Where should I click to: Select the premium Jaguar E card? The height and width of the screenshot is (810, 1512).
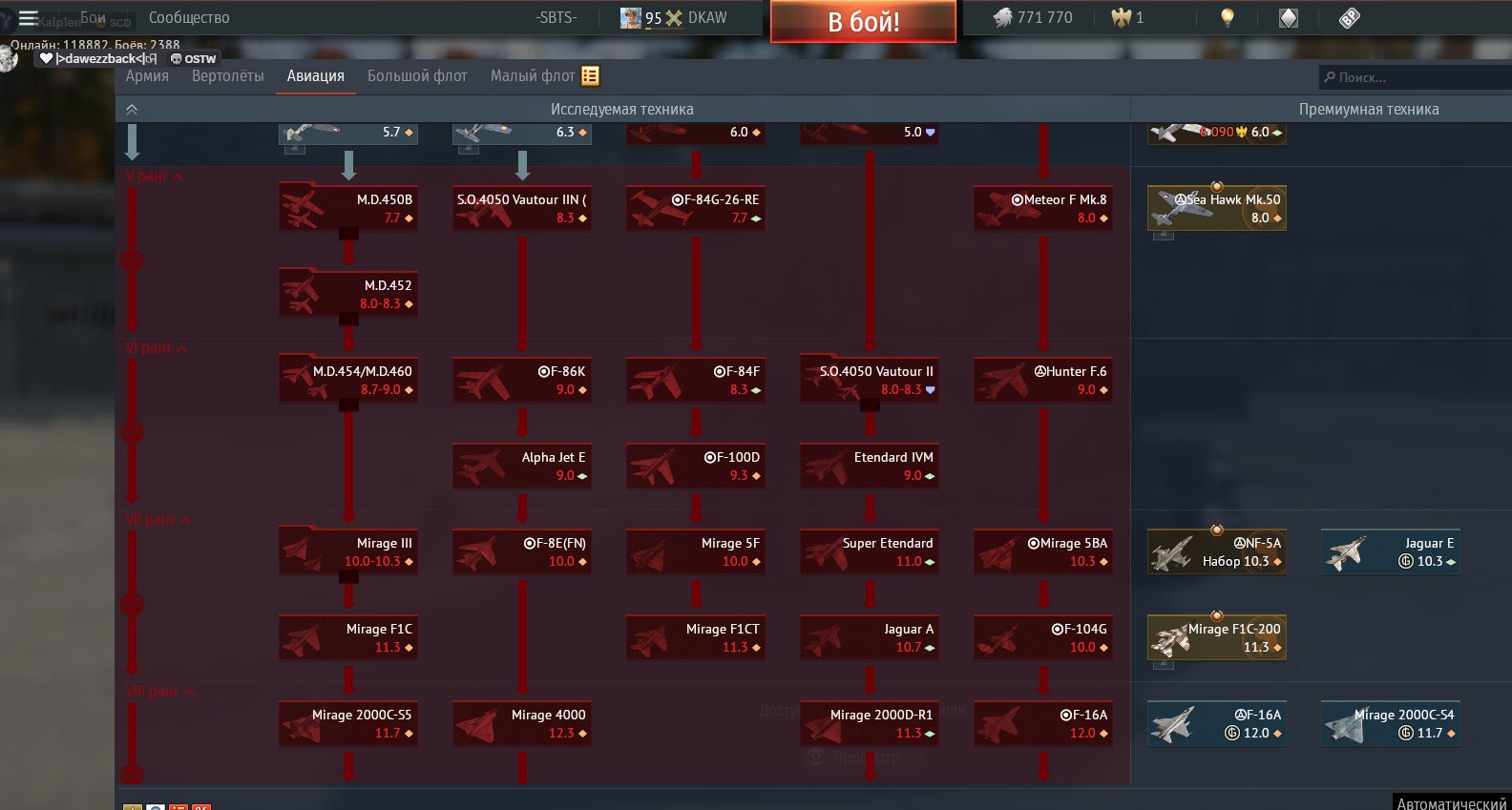[1391, 551]
